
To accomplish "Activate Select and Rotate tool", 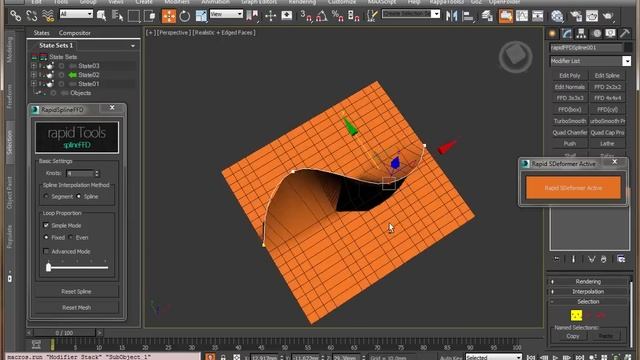I will 185,16.
